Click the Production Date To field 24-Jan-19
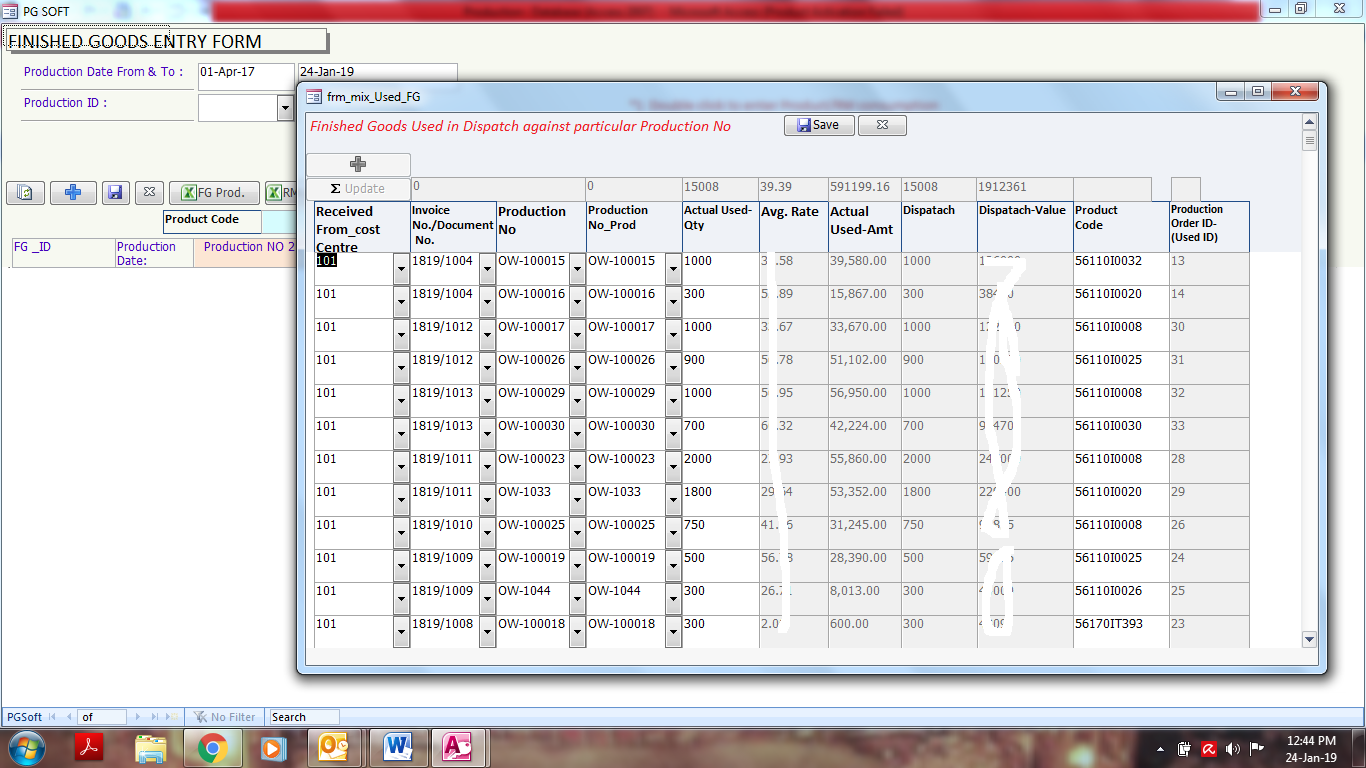 pyautogui.click(x=377, y=73)
